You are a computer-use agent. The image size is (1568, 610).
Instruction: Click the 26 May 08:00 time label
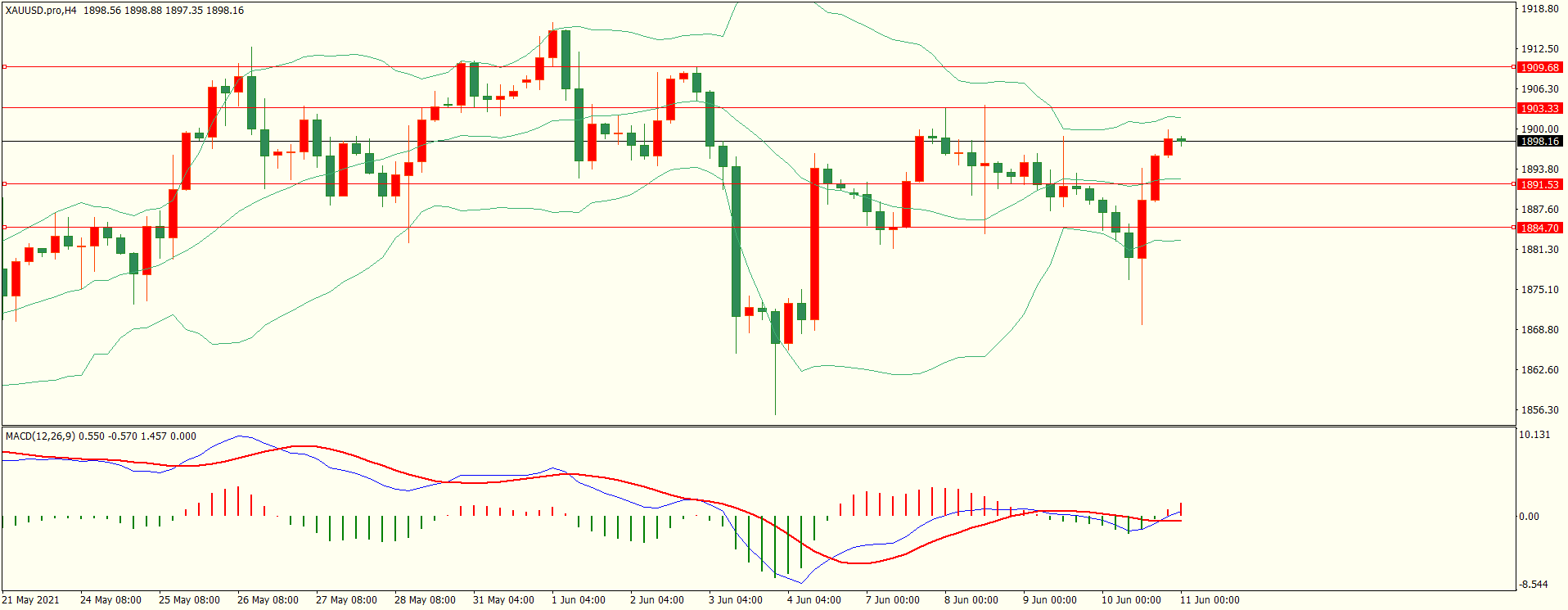(x=268, y=600)
